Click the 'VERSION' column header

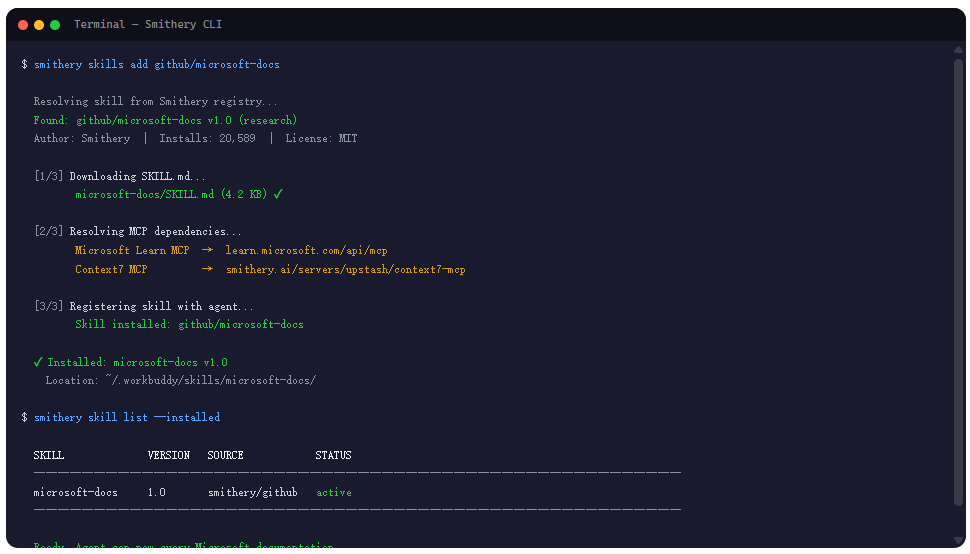click(169, 455)
